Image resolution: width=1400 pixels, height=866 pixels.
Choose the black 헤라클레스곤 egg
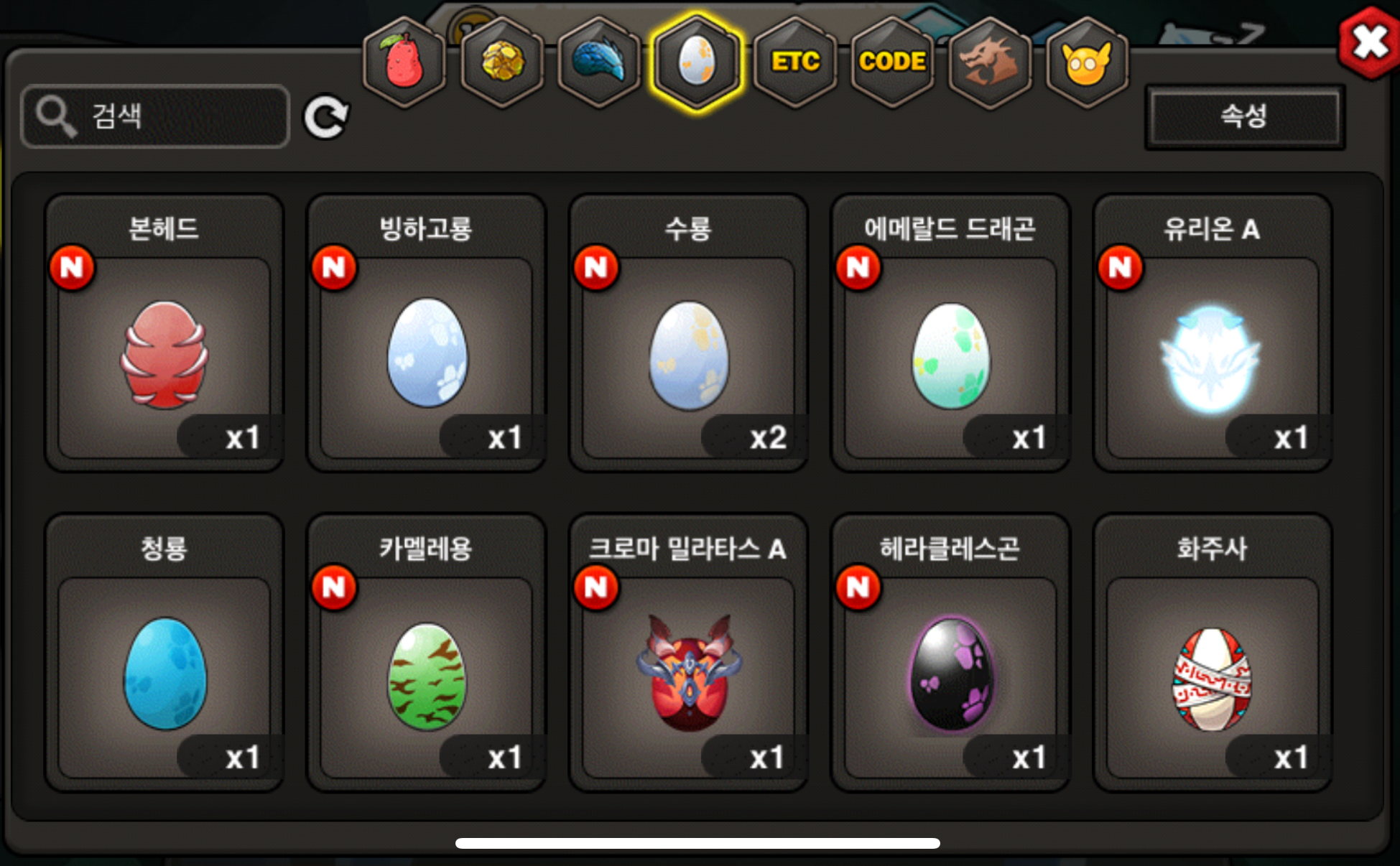950,653
